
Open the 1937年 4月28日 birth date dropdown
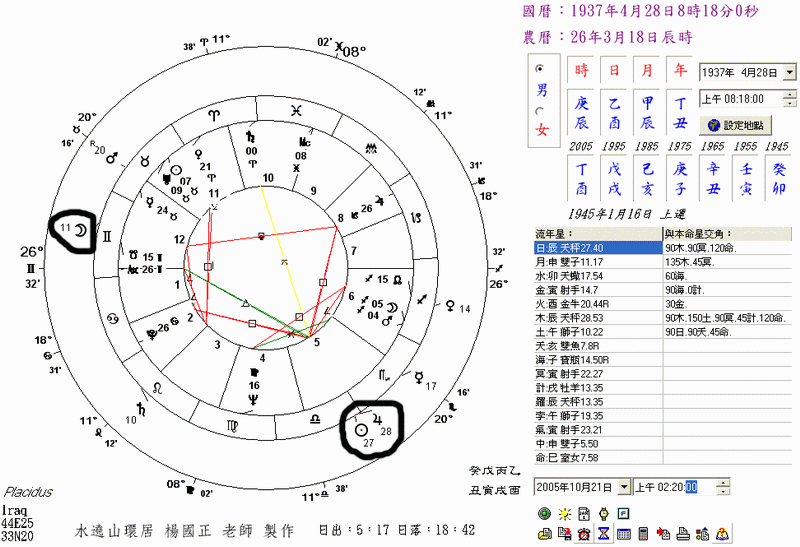pyautogui.click(x=790, y=73)
